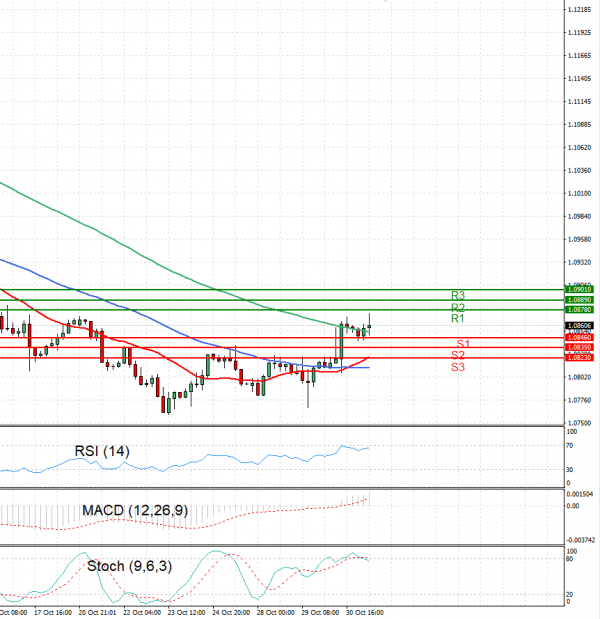Image resolution: width=600 pixels, height=619 pixels.
Task: Select the current price 1.08606 tag
Action: (579, 326)
